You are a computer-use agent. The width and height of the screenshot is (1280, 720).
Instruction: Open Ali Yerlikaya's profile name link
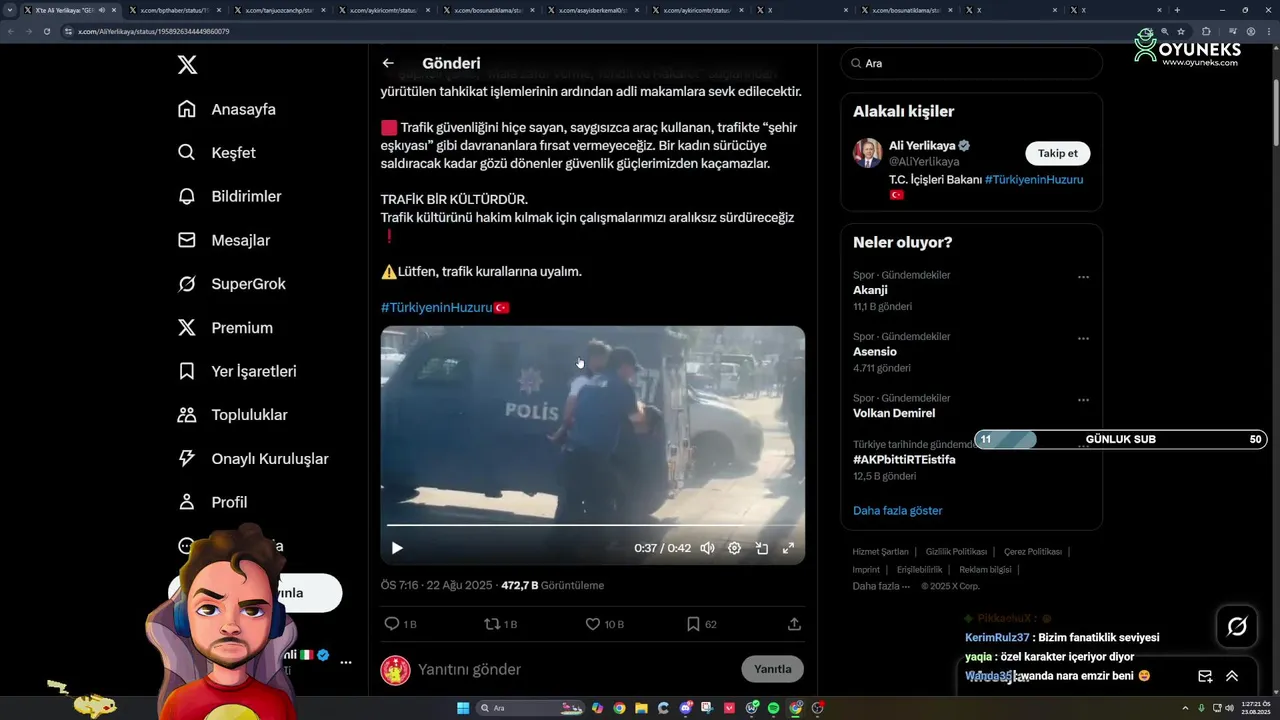click(922, 145)
